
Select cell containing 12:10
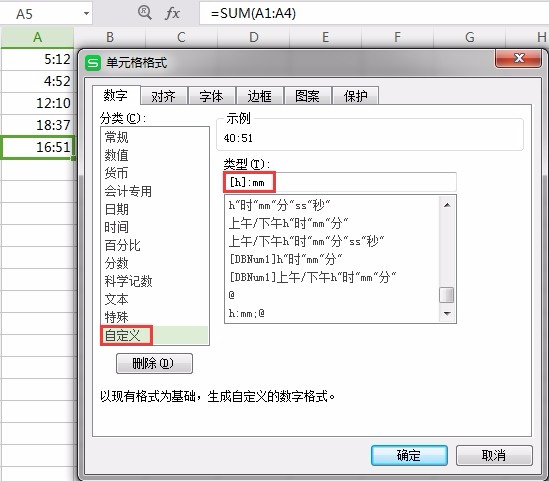pos(37,103)
